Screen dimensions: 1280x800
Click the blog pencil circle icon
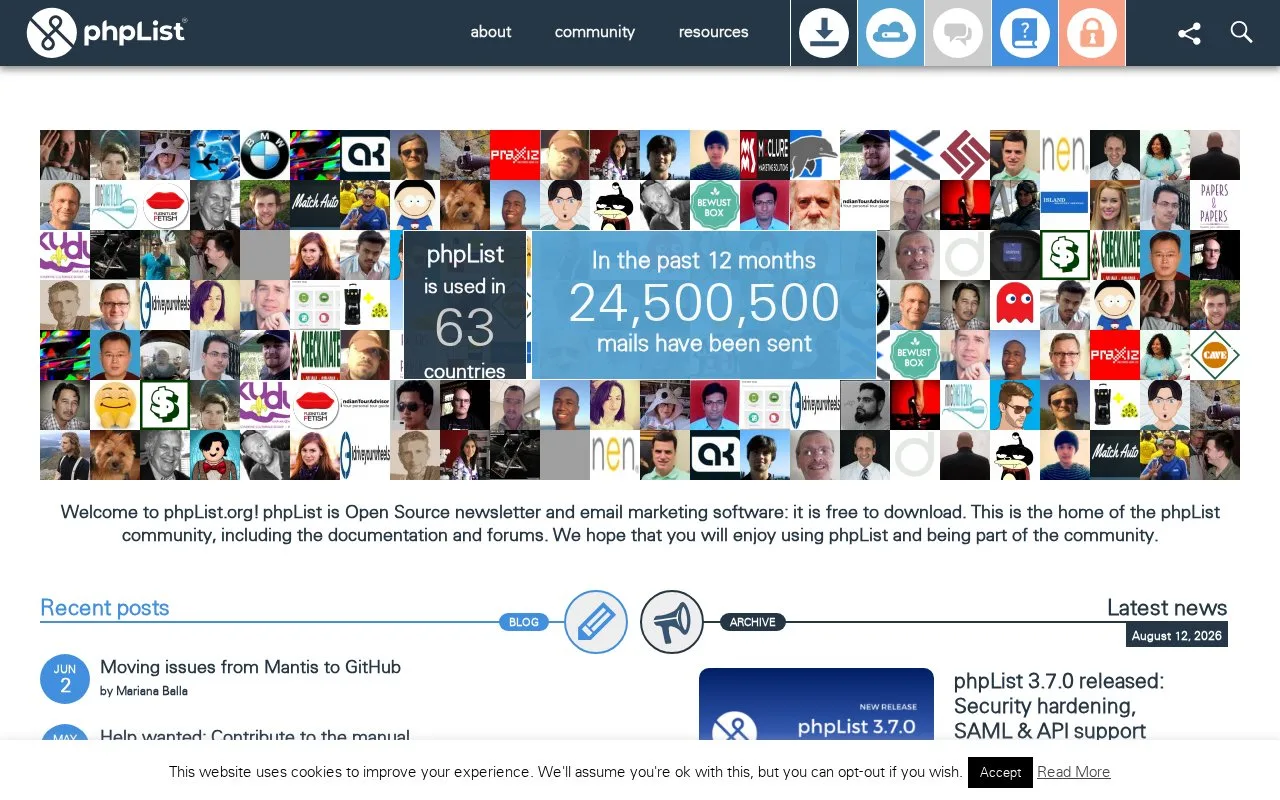[596, 622]
